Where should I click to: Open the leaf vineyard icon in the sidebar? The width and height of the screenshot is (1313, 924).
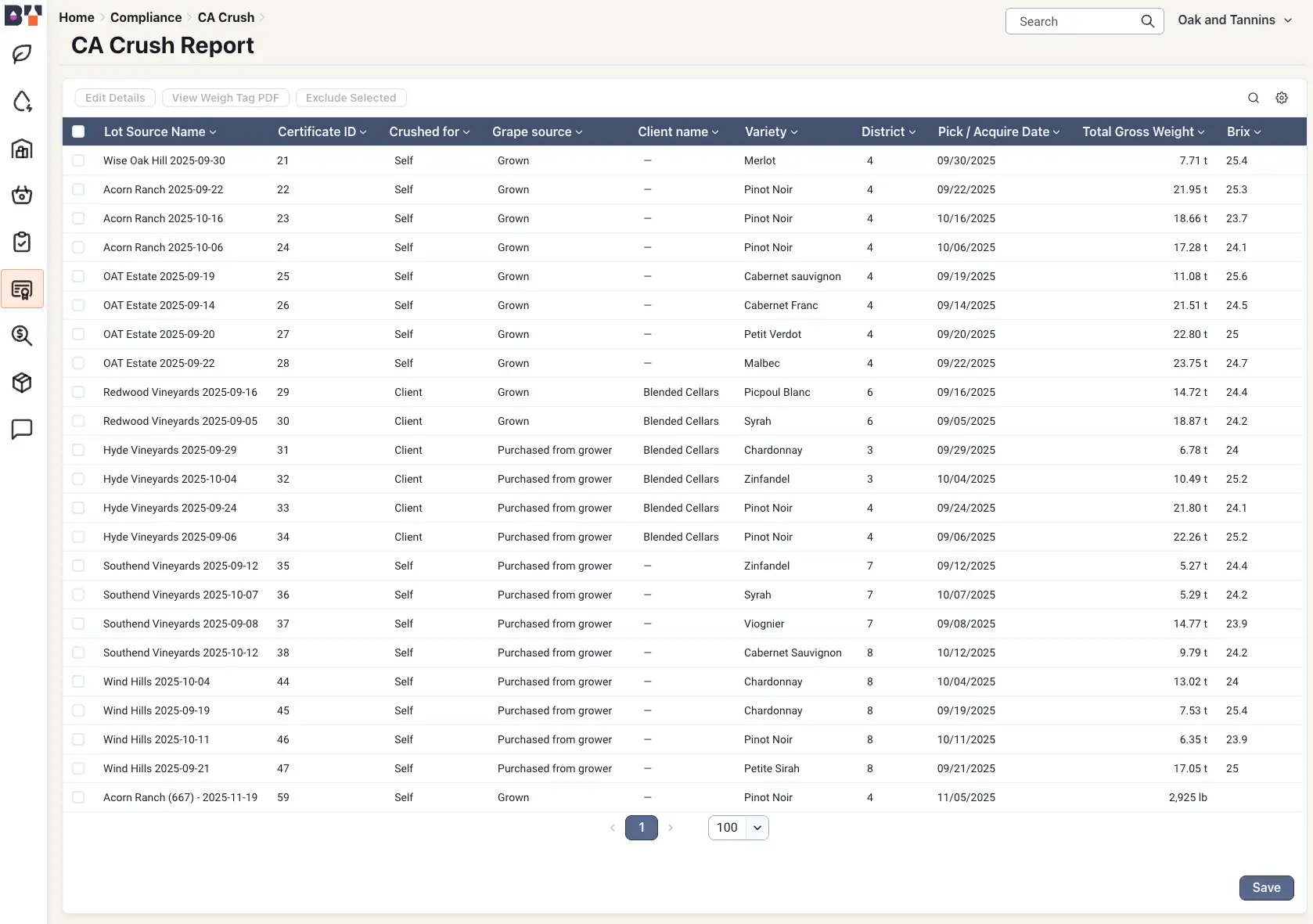pos(22,54)
